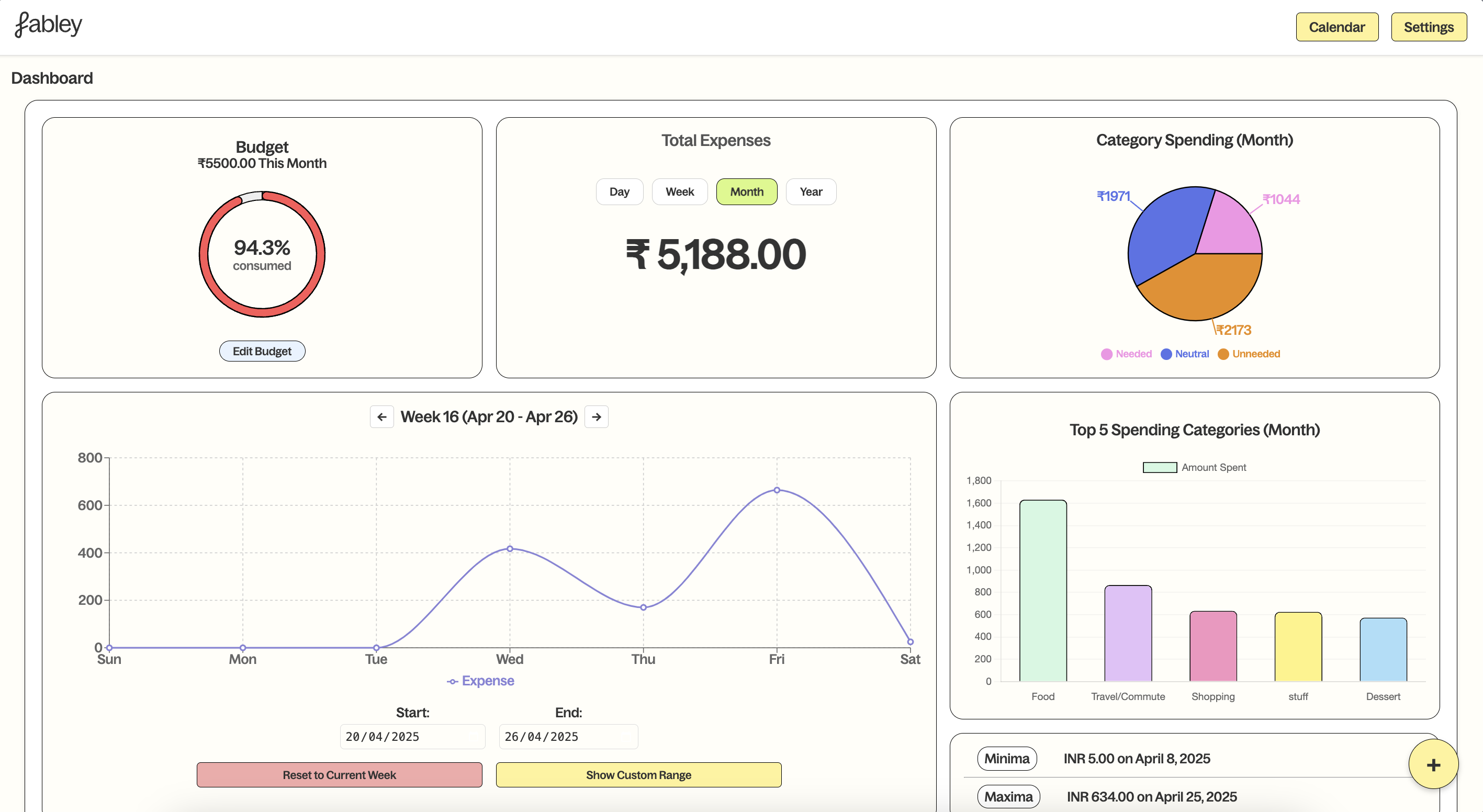This screenshot has height=812, width=1483.
Task: Toggle Neutral category in pie legend
Action: coord(1185,354)
